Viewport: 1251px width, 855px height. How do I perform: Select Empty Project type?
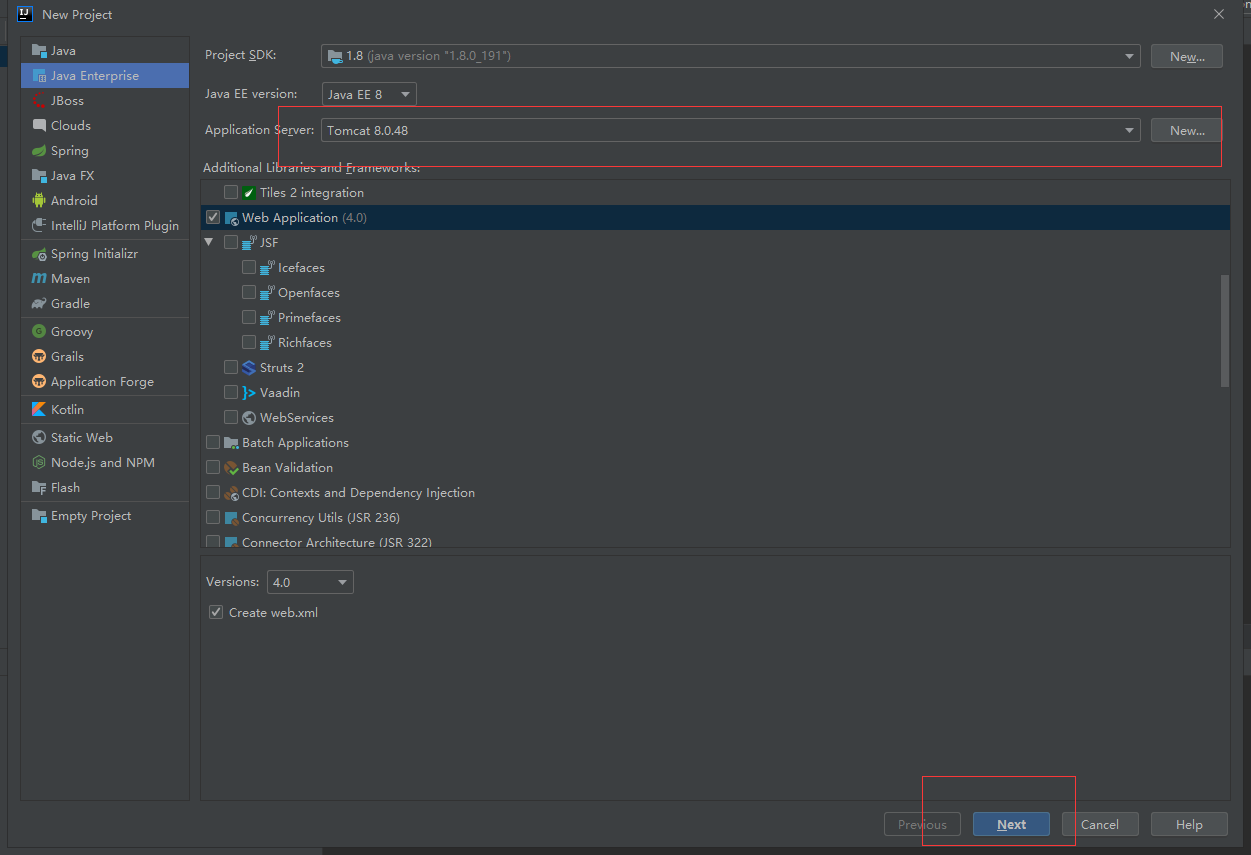[105, 515]
